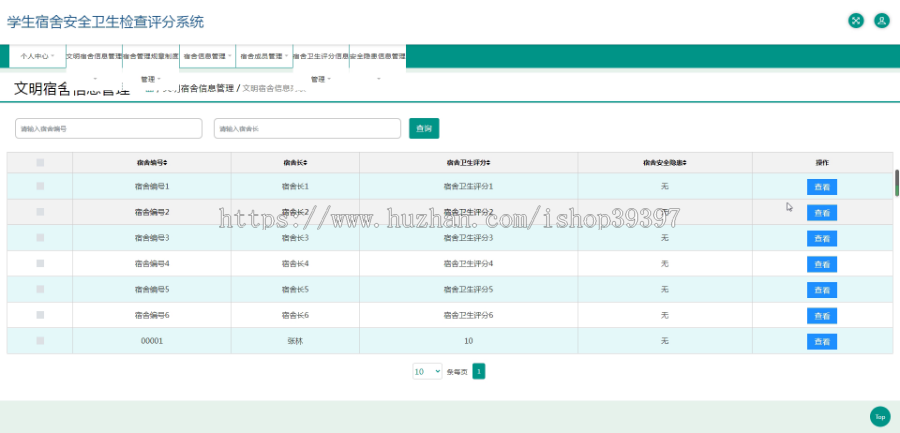Select the 宿舍卫生评分6 cell
Screen dimensions: 900x433
click(468, 315)
